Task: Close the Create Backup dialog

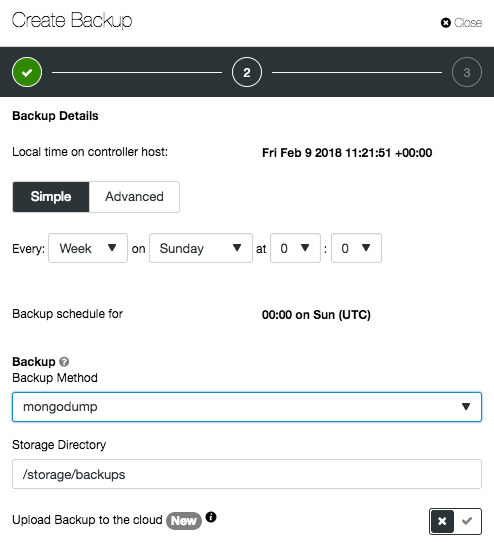Action: (x=461, y=23)
